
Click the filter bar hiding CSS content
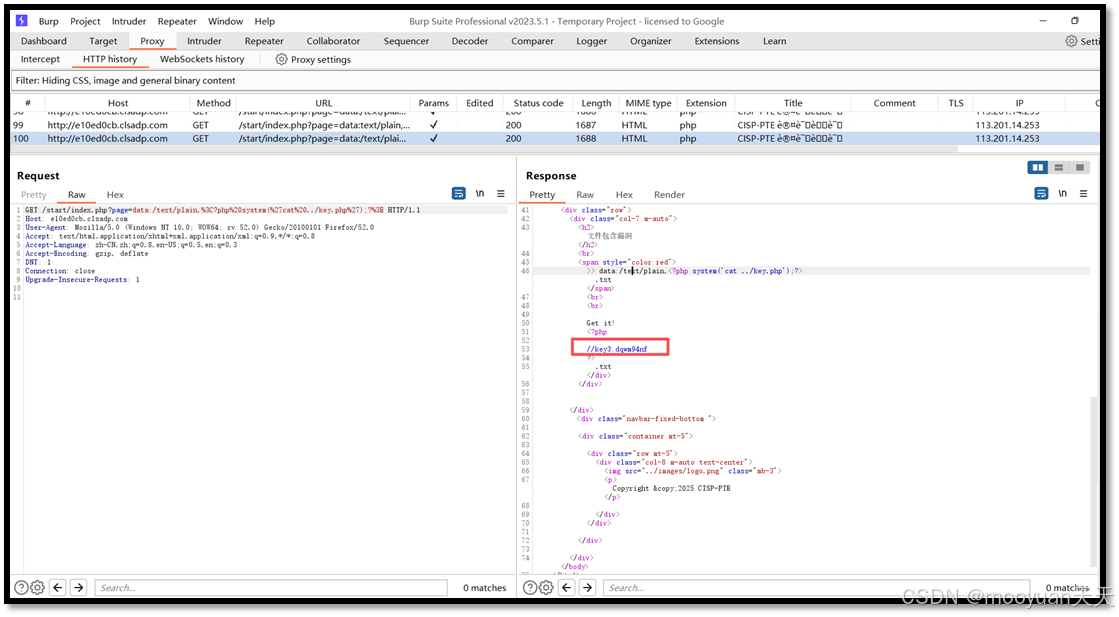(x=555, y=81)
